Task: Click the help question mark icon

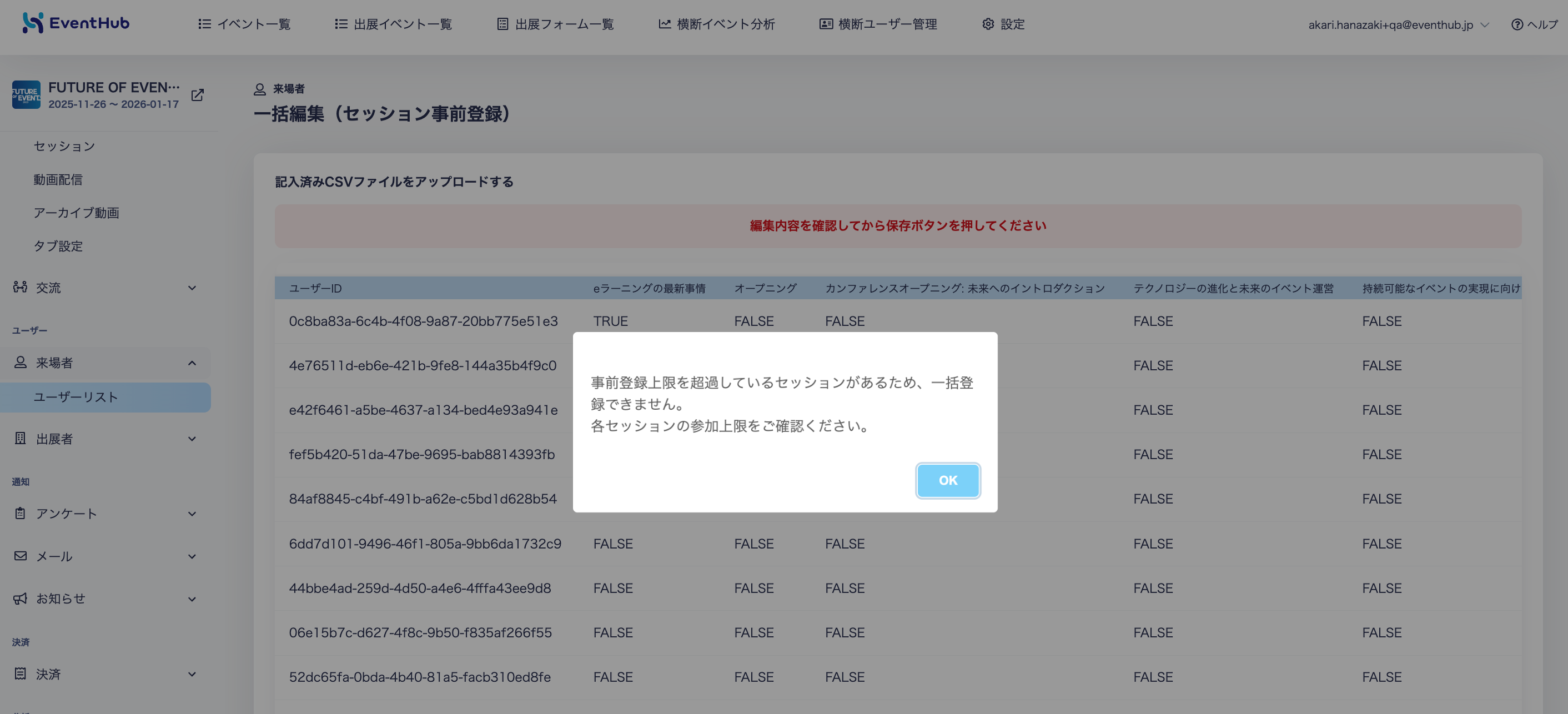Action: (1517, 24)
